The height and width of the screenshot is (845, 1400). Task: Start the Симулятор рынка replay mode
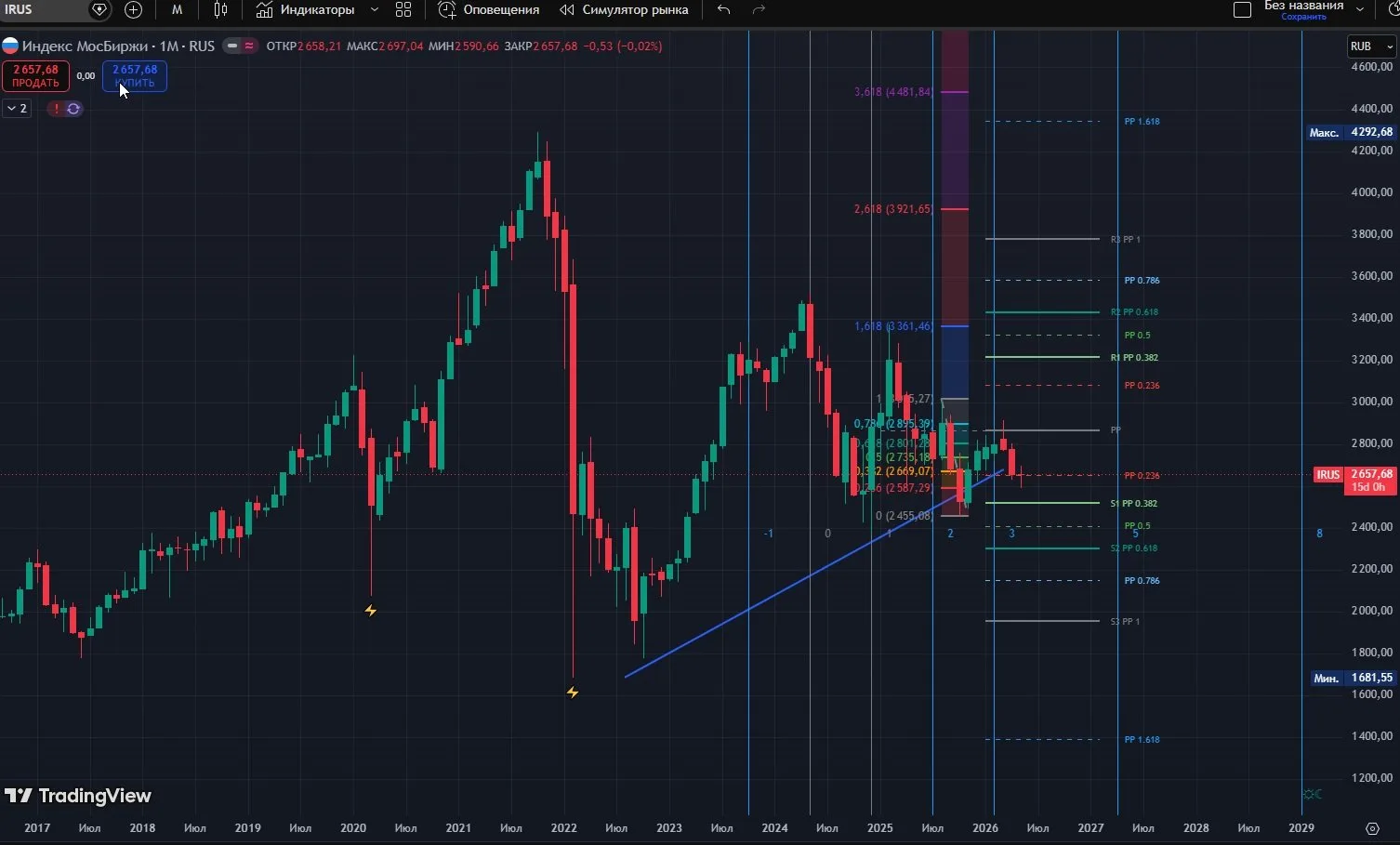point(624,9)
